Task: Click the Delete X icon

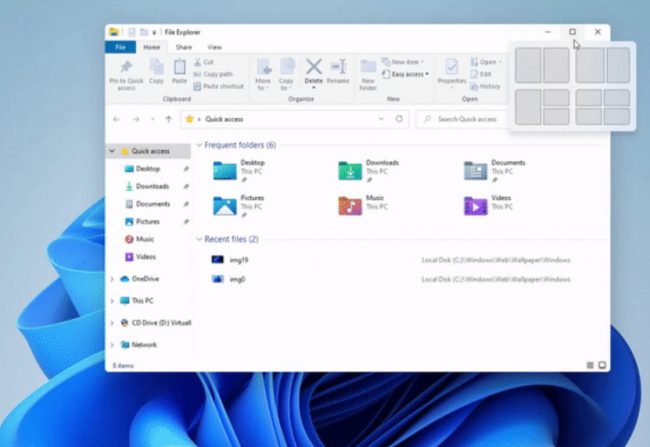Action: (314, 66)
